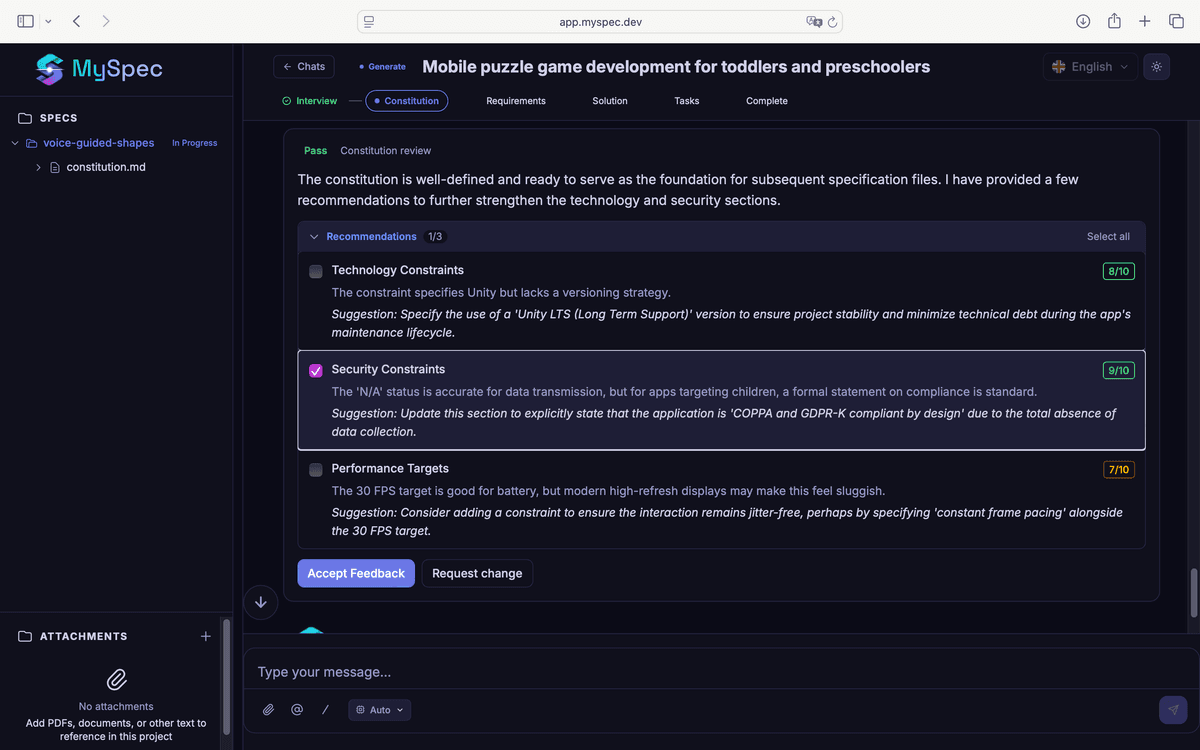Click the send message arrow button
1200x750 pixels.
pyautogui.click(x=1173, y=710)
